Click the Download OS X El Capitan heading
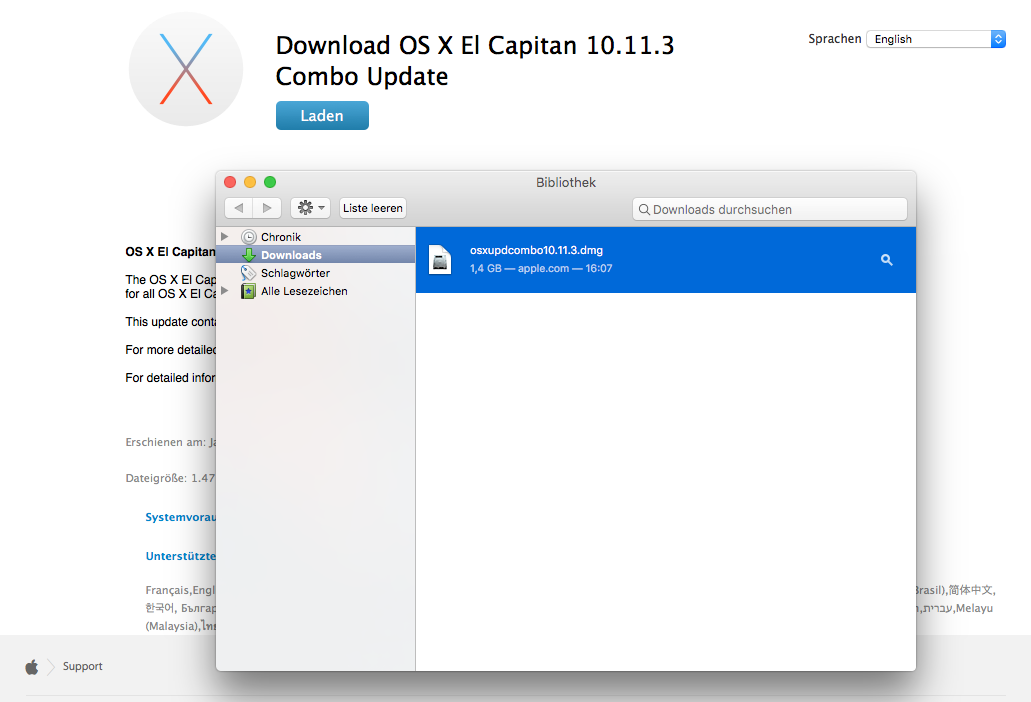 [475, 60]
